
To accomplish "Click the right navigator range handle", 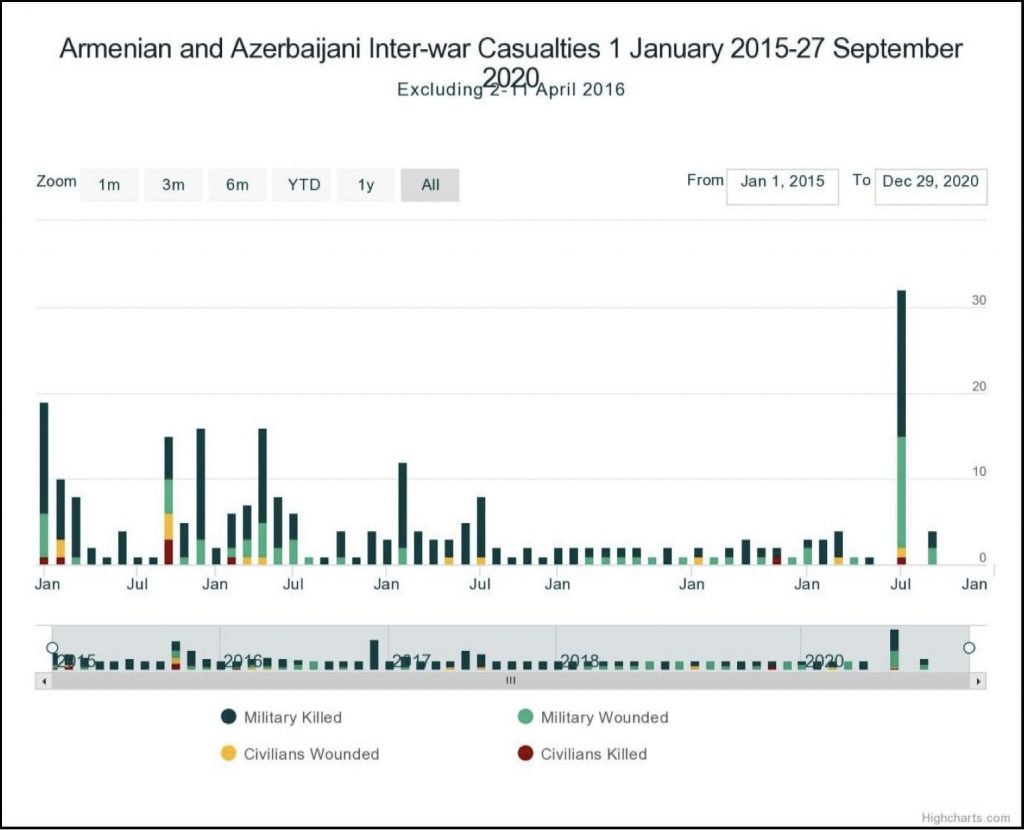I will pyautogui.click(x=968, y=648).
